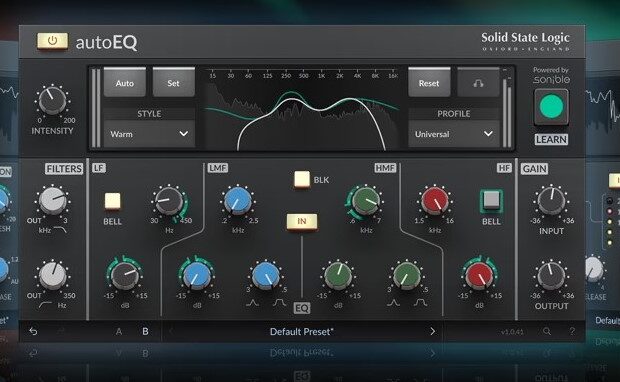Toggle the BLK button
Viewport: 620px width, 382px height.
point(302,179)
